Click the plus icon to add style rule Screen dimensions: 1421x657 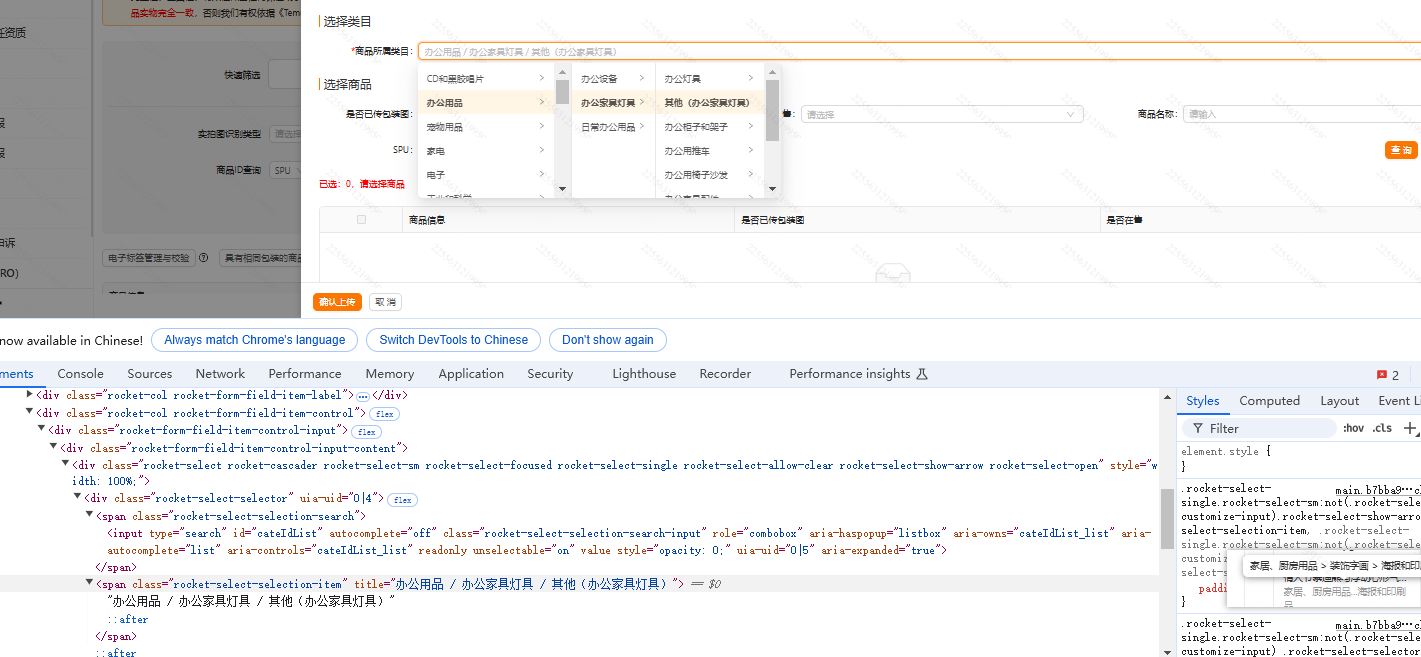pyautogui.click(x=1410, y=428)
